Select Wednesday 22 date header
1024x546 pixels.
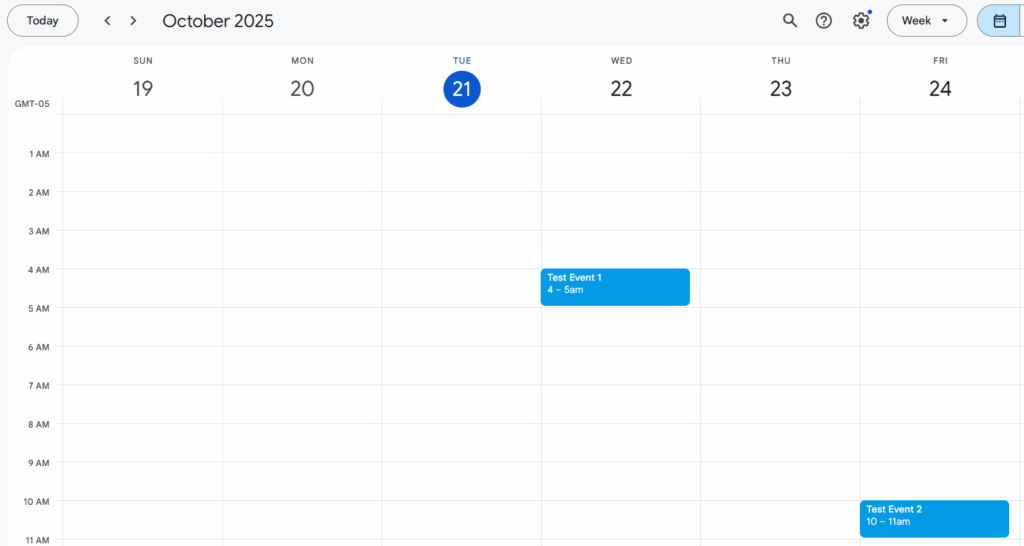[621, 89]
